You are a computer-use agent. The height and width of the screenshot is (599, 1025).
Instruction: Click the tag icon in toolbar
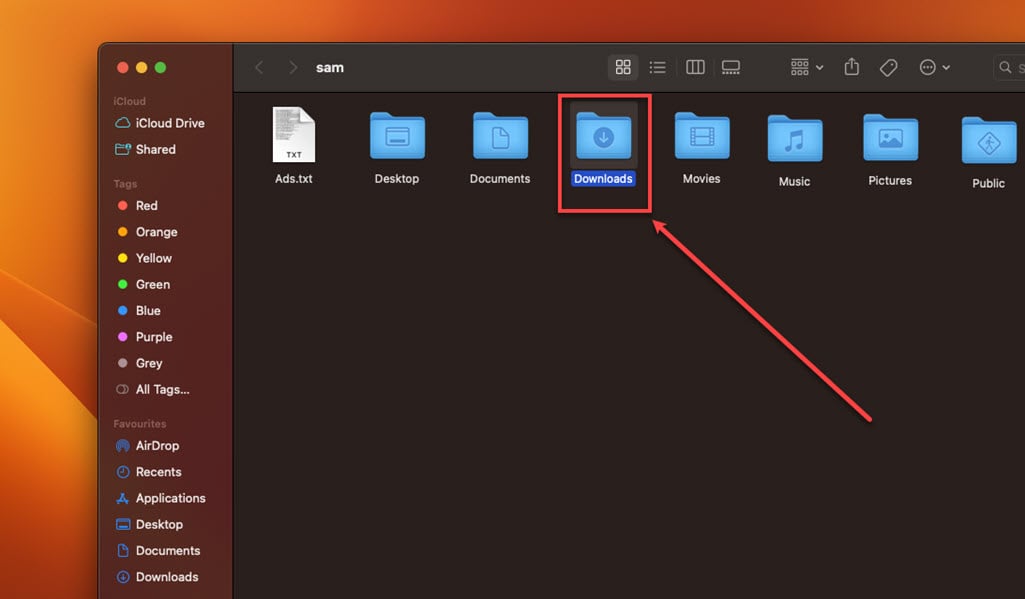tap(888, 67)
